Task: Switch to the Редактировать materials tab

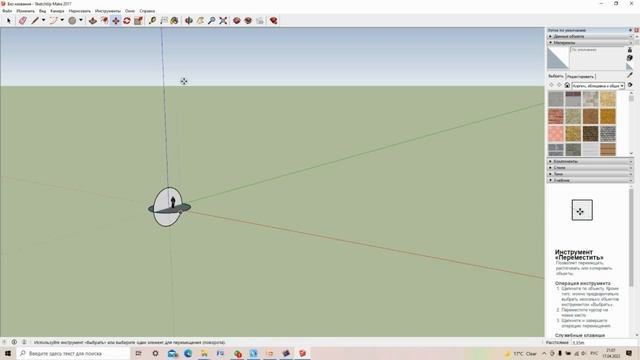Action: click(580, 76)
